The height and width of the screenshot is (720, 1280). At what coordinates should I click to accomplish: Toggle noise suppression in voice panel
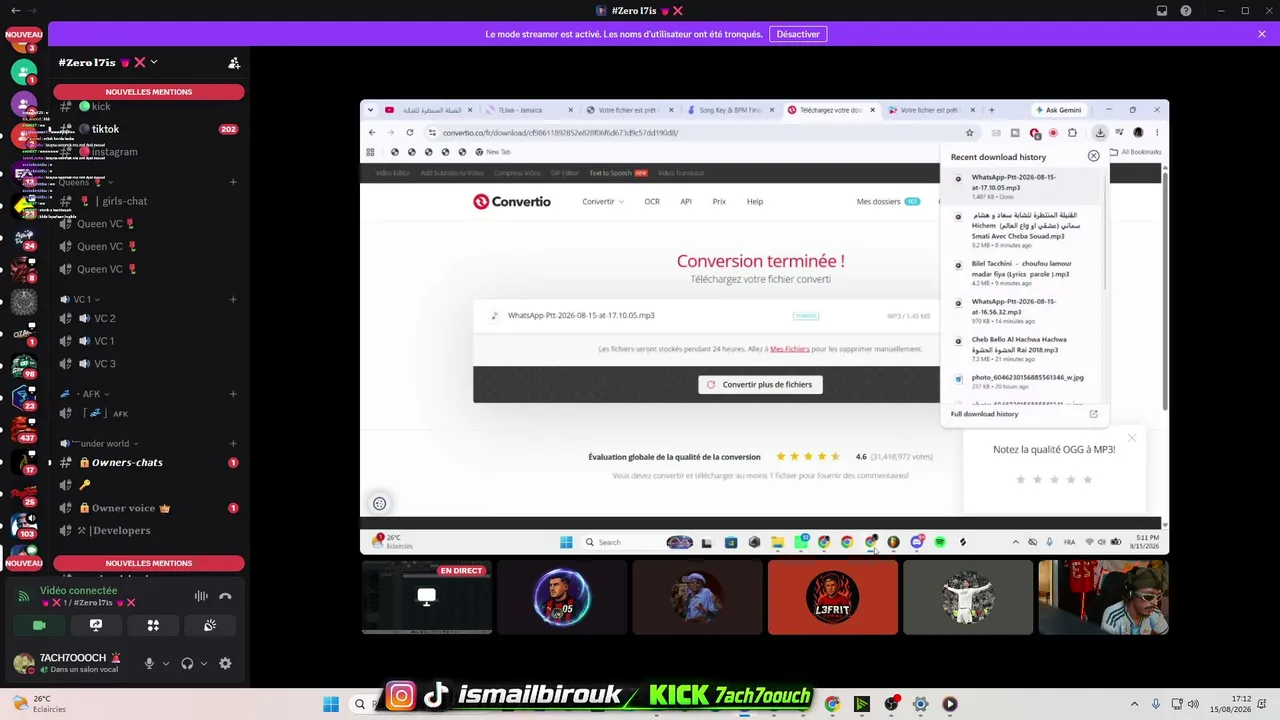coord(201,596)
